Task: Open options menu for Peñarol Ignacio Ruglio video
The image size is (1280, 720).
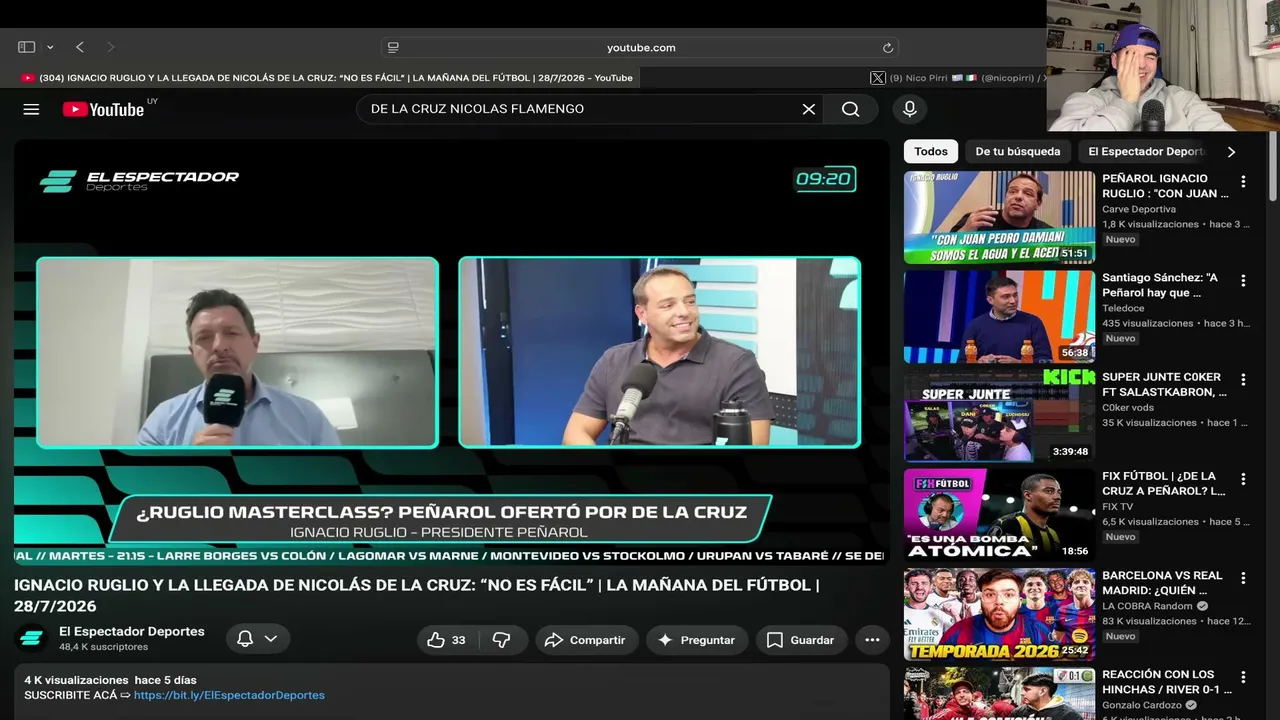Action: pos(1243,181)
